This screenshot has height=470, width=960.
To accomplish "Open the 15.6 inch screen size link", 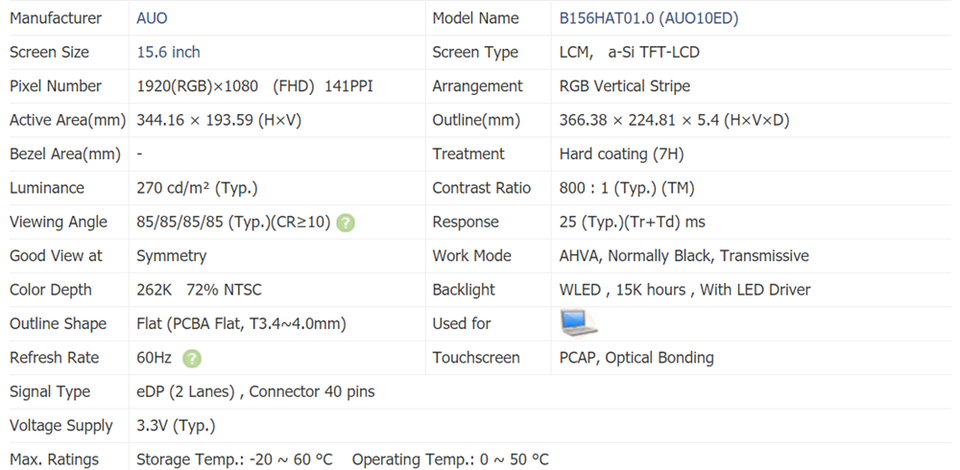I will coord(168,52).
